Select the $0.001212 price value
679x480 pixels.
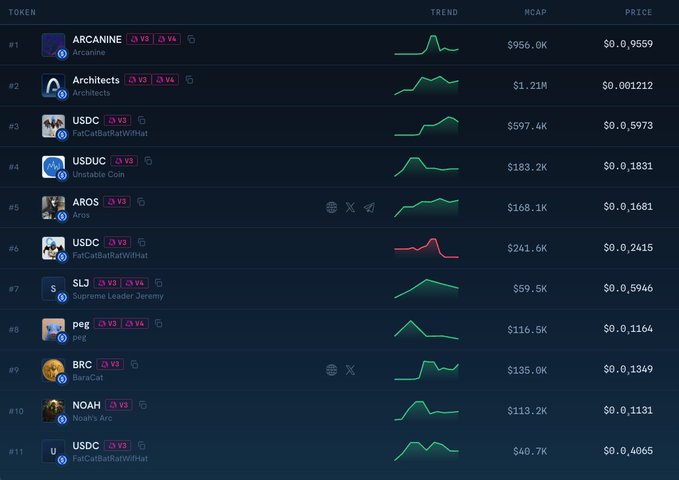tap(627, 86)
